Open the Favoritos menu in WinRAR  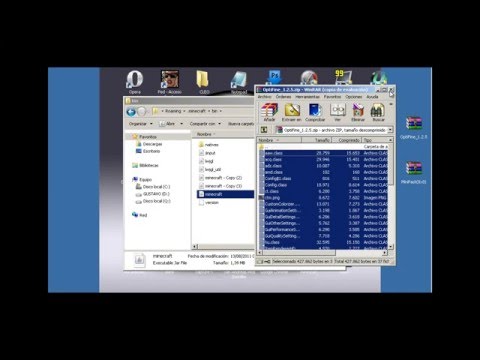(x=332, y=97)
